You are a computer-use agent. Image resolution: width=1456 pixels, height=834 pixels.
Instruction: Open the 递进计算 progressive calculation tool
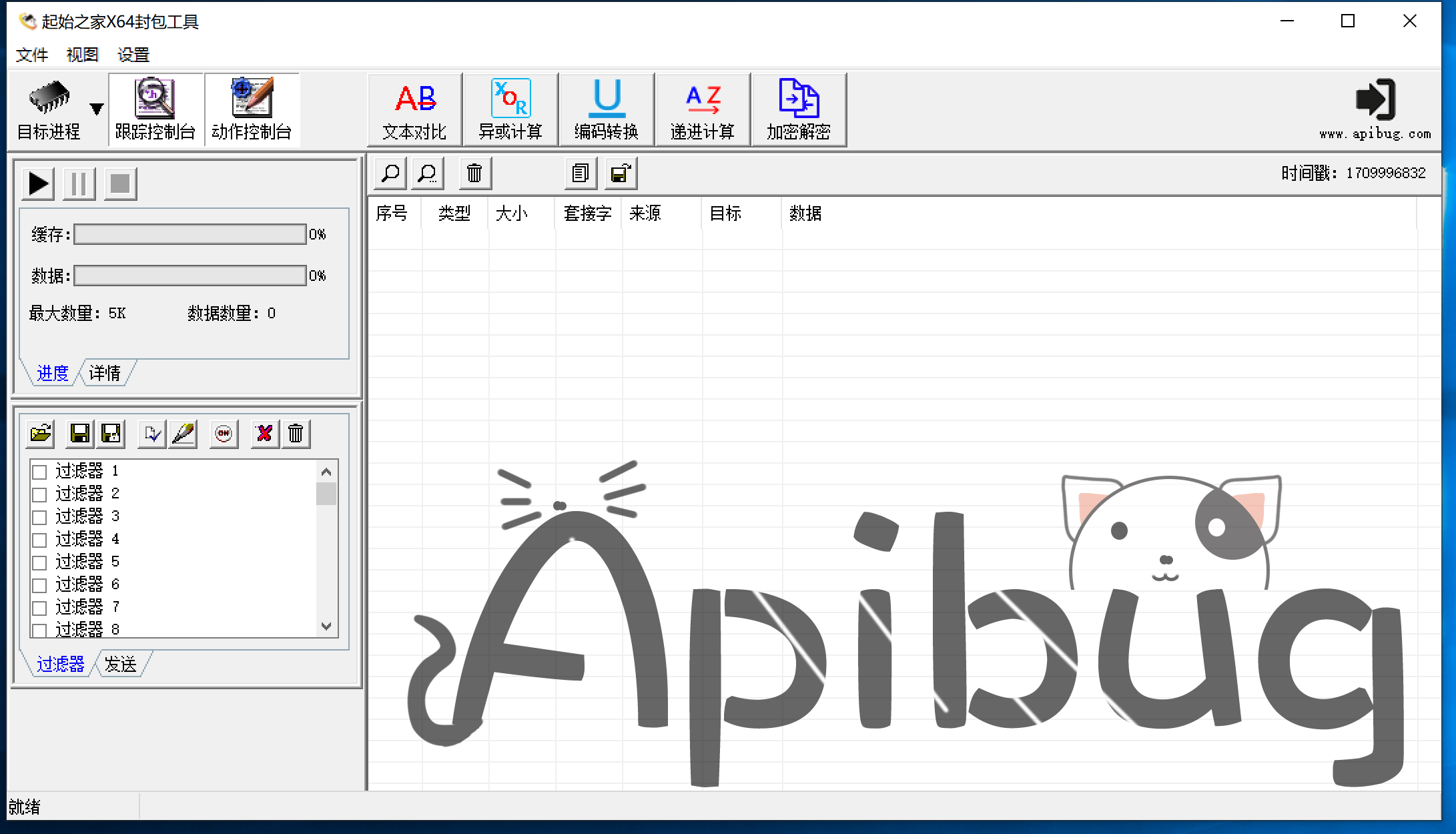click(703, 109)
